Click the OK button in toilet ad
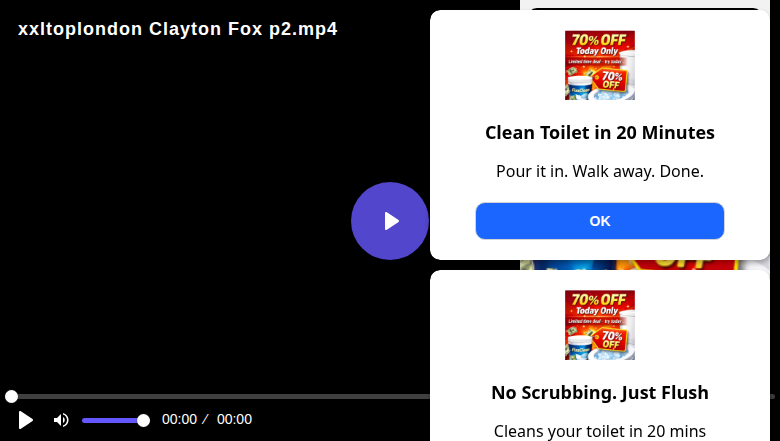 coord(599,221)
